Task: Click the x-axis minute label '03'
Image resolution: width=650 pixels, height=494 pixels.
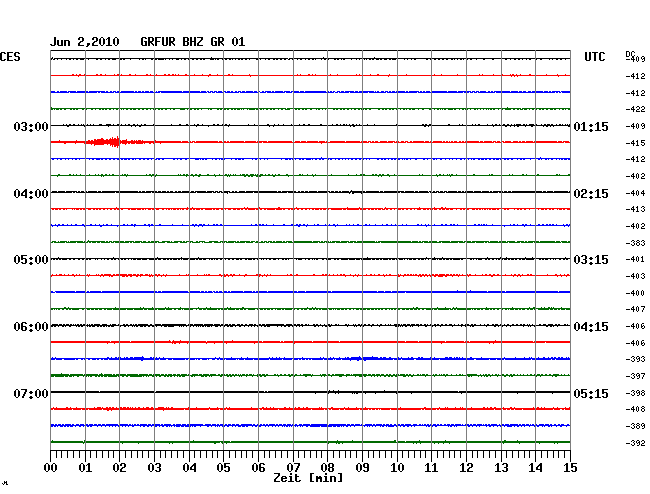Action: (x=155, y=468)
